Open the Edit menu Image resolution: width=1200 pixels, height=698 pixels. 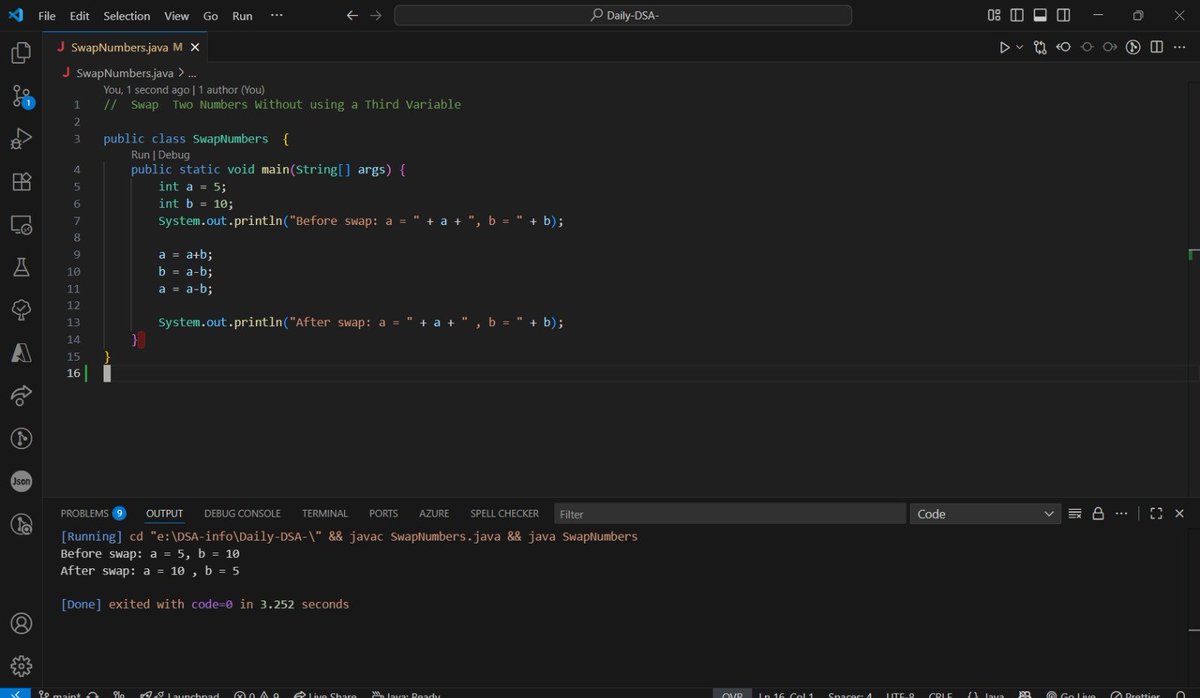80,16
